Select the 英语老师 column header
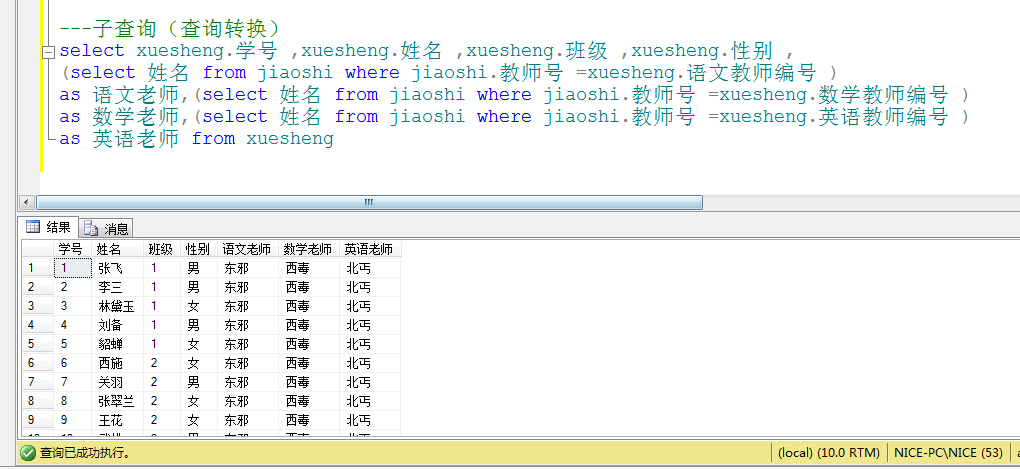Screen dimensions: 1020x469 [369, 249]
